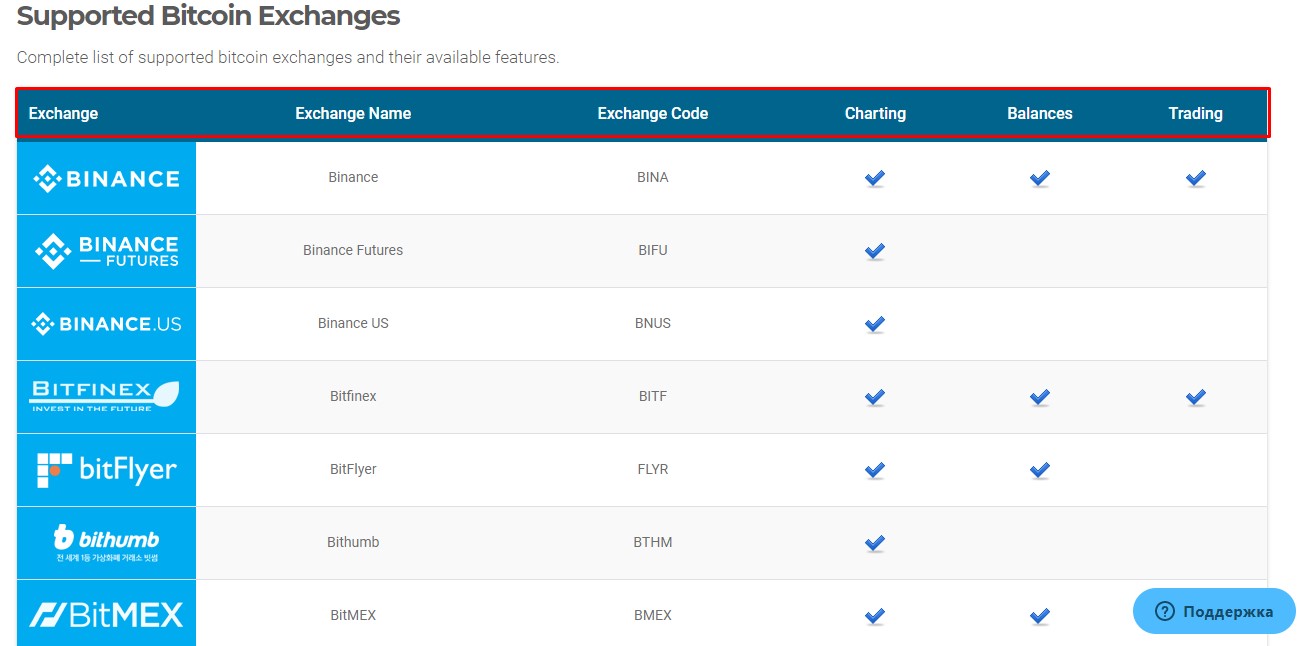Screen dimensions: 1314x646
Task: Click the Charting checkmark for Bithumb
Action: click(875, 543)
